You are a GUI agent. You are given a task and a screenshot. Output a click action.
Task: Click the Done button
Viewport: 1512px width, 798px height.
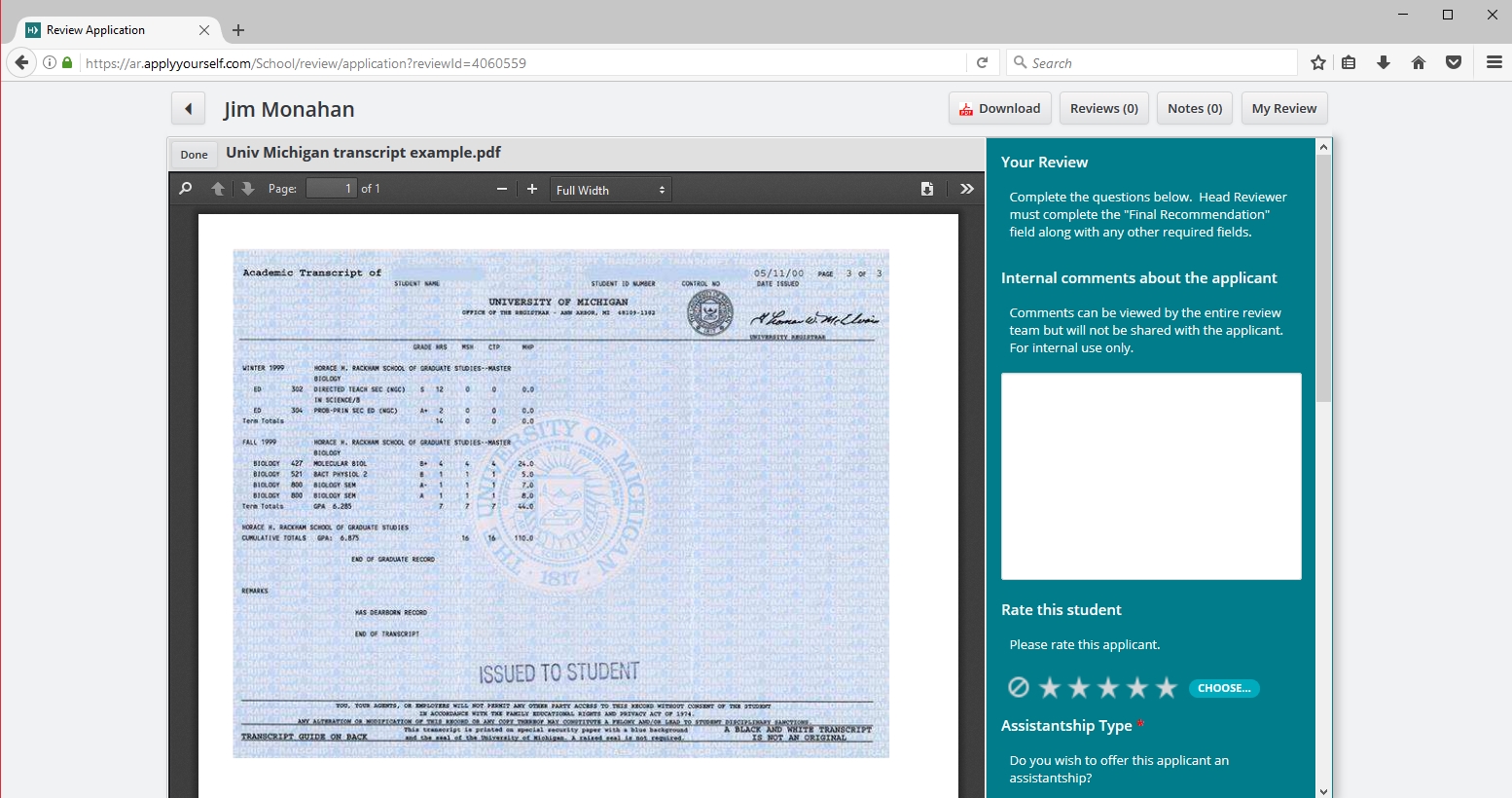point(194,155)
